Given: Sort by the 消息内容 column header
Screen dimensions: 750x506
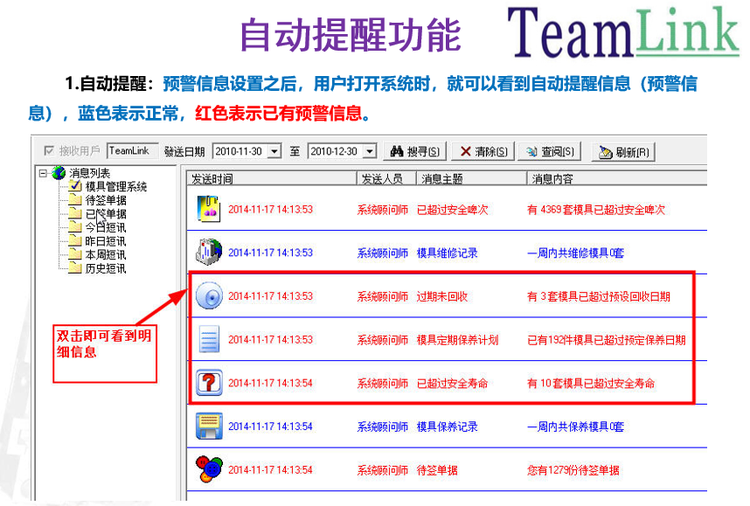Looking at the screenshot, I should [617, 179].
